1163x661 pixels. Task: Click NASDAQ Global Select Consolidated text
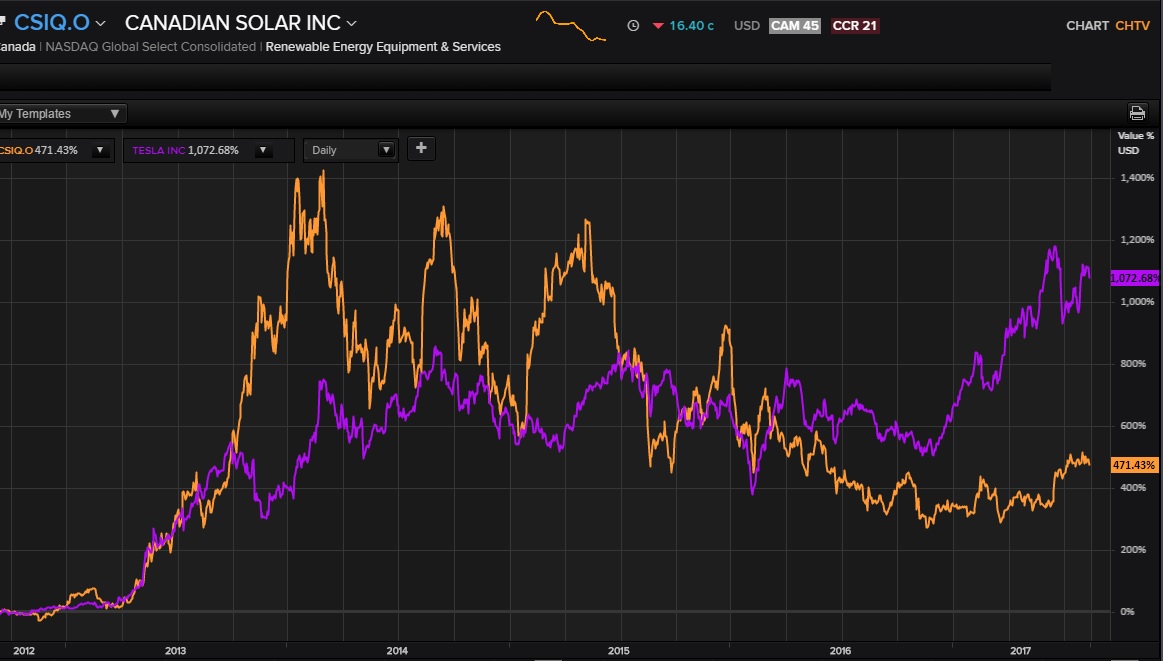click(x=151, y=47)
